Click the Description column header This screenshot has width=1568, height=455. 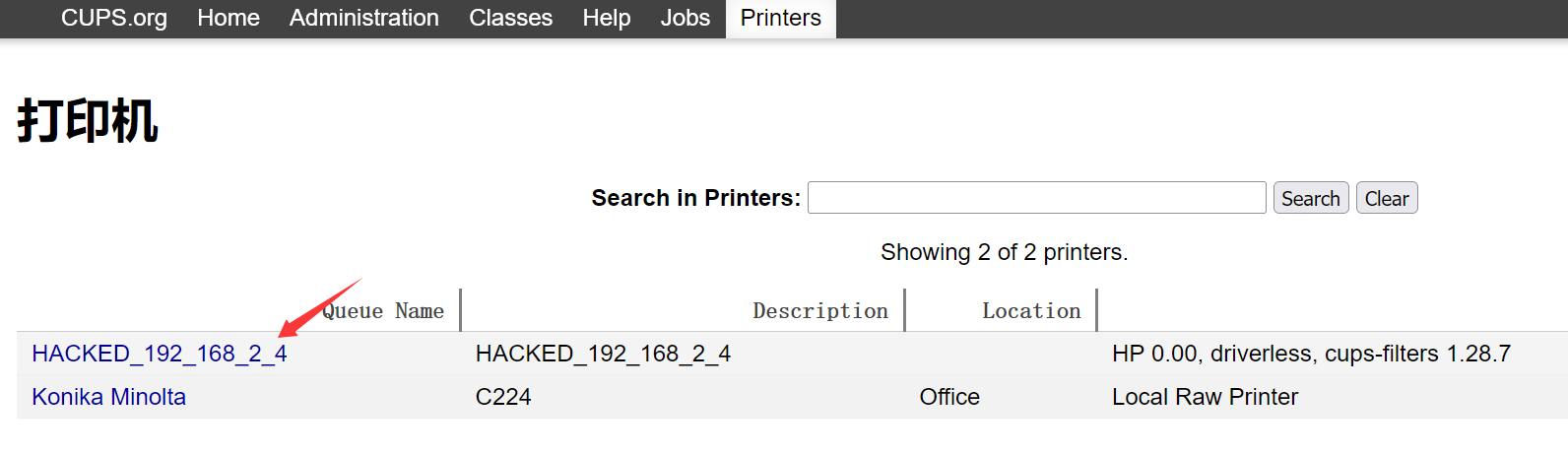[x=819, y=311]
